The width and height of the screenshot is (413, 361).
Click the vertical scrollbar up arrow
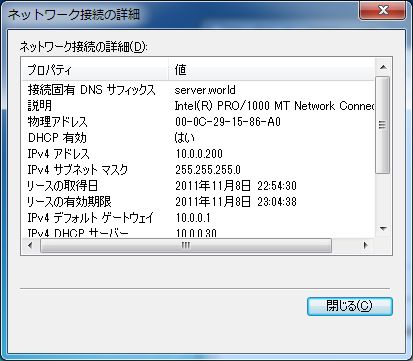point(383,68)
